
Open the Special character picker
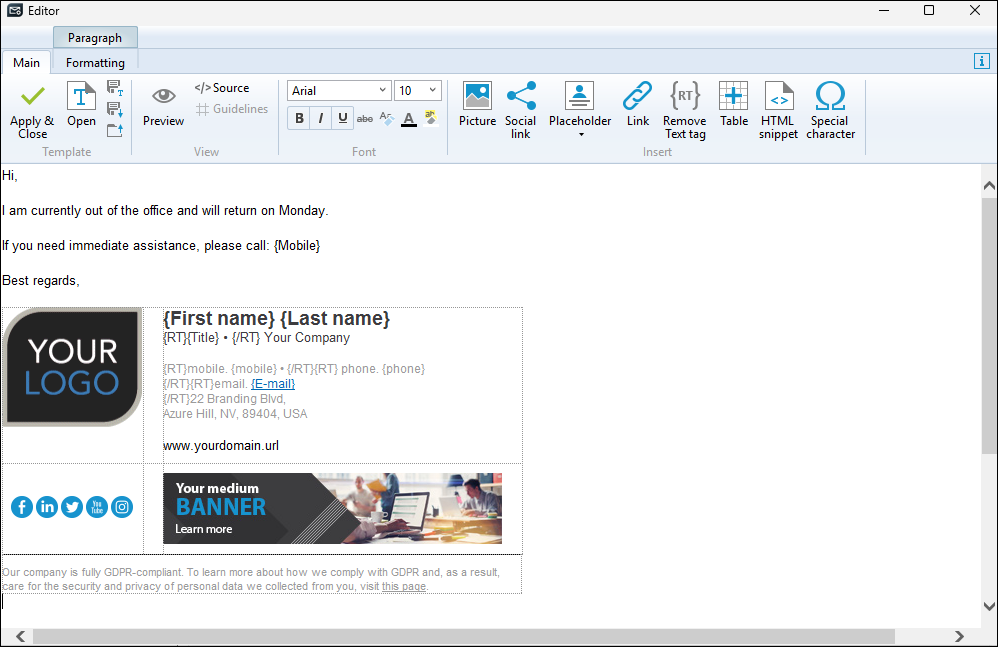(x=830, y=108)
